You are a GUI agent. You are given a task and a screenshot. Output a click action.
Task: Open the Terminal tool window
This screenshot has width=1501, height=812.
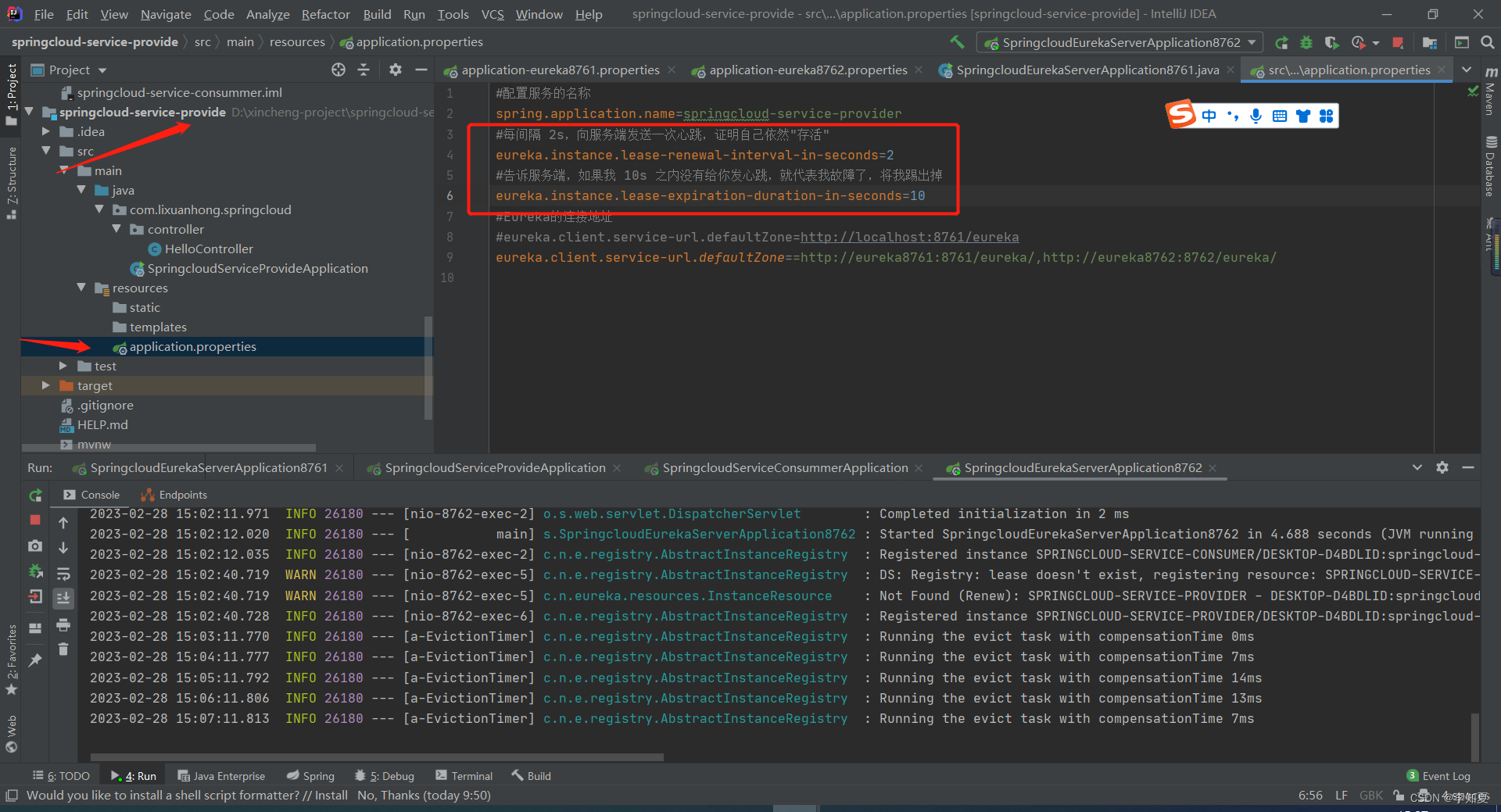(464, 775)
